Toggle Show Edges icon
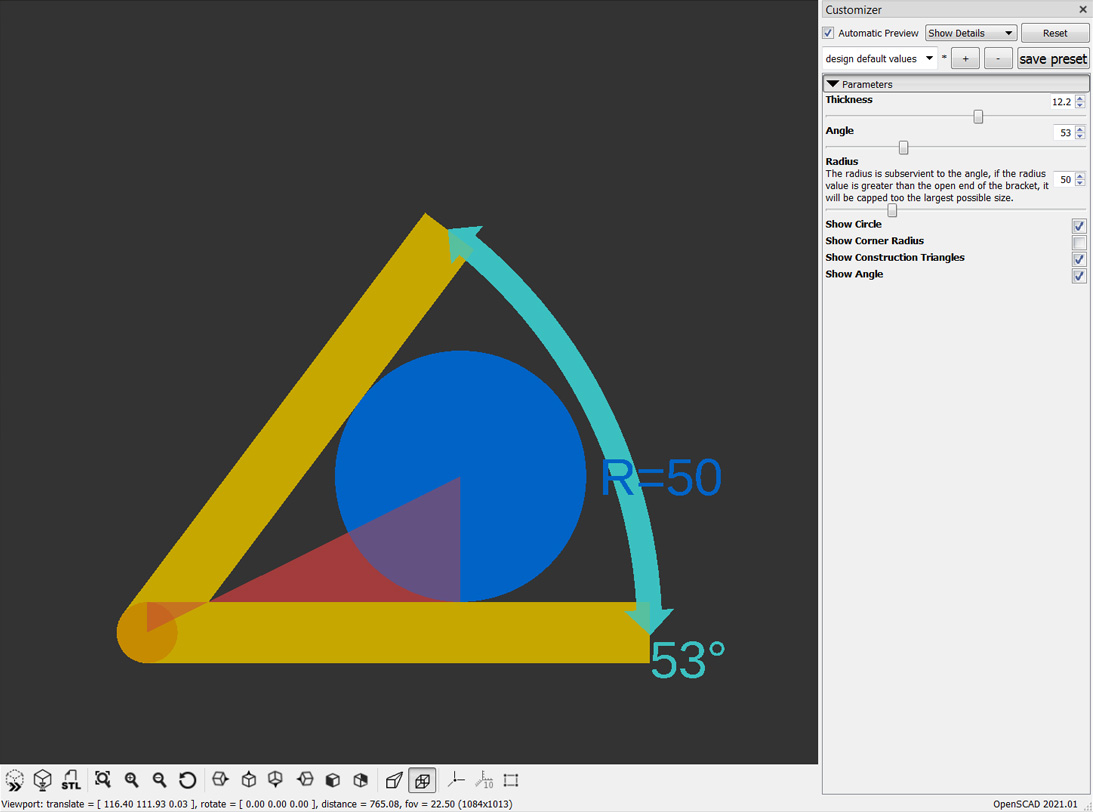Image resolution: width=1093 pixels, height=812 pixels. click(511, 780)
